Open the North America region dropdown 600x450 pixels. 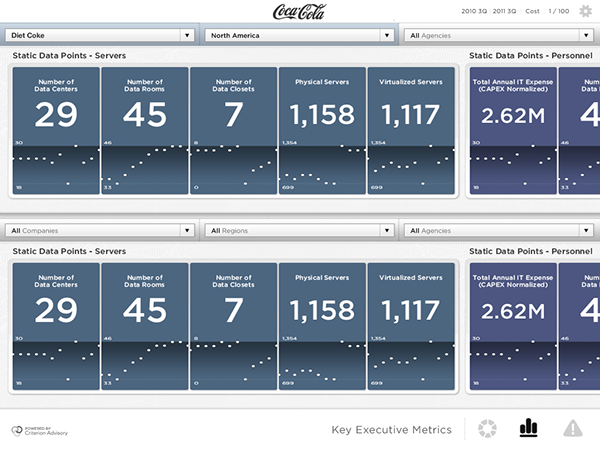point(299,35)
